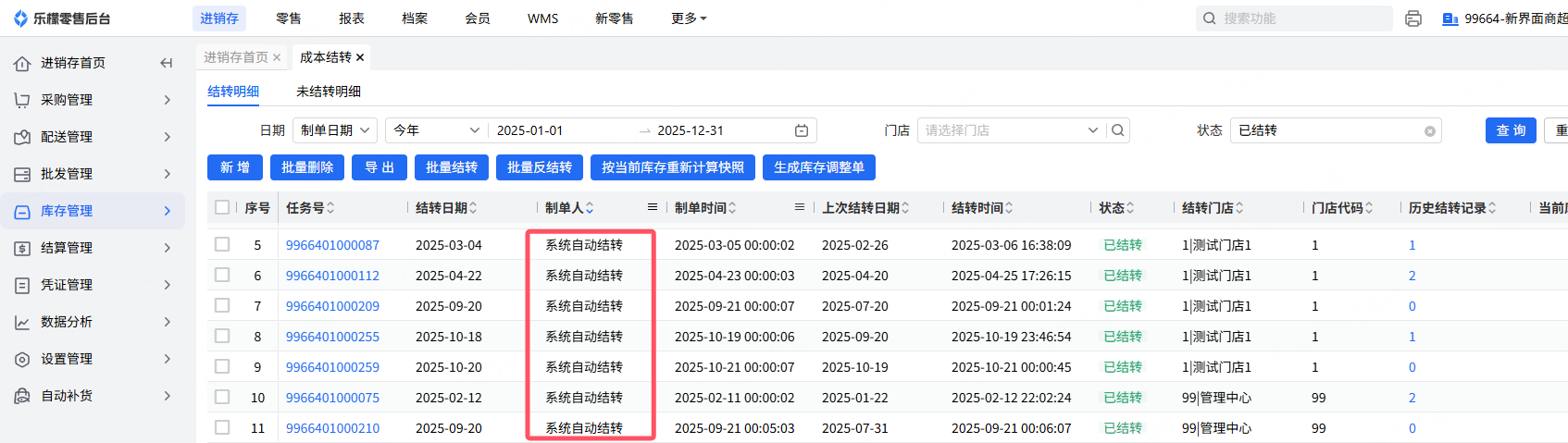This screenshot has width=1568, height=443.
Task: Open the calendar icon in date range field
Action: click(x=802, y=130)
